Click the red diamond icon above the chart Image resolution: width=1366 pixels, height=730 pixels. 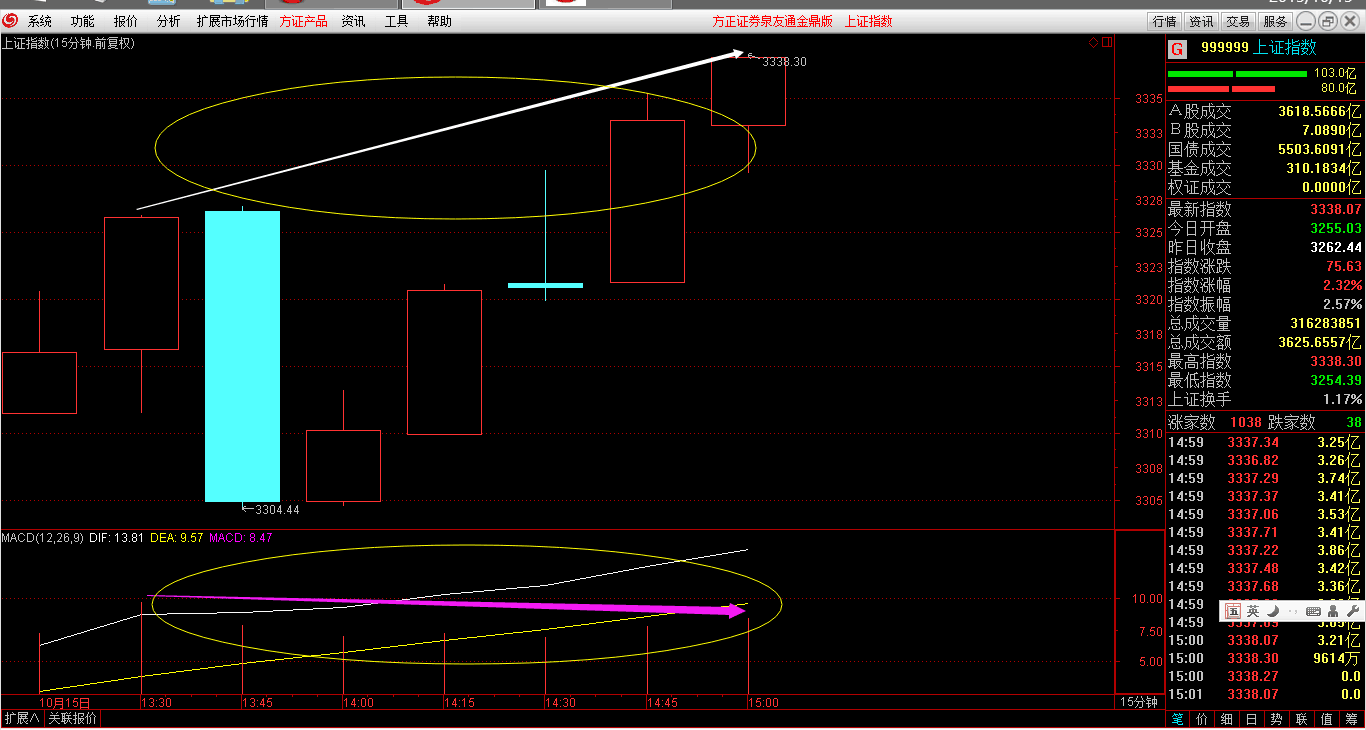pyautogui.click(x=1093, y=43)
